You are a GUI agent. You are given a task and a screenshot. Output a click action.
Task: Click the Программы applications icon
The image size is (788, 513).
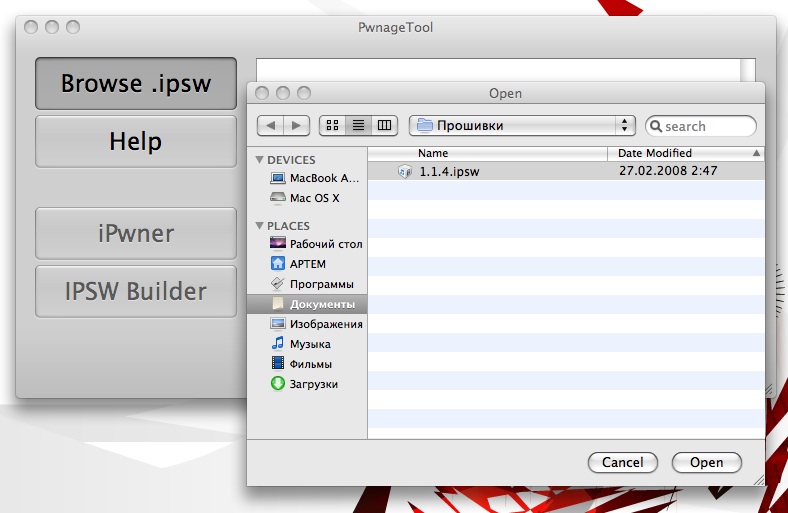278,283
